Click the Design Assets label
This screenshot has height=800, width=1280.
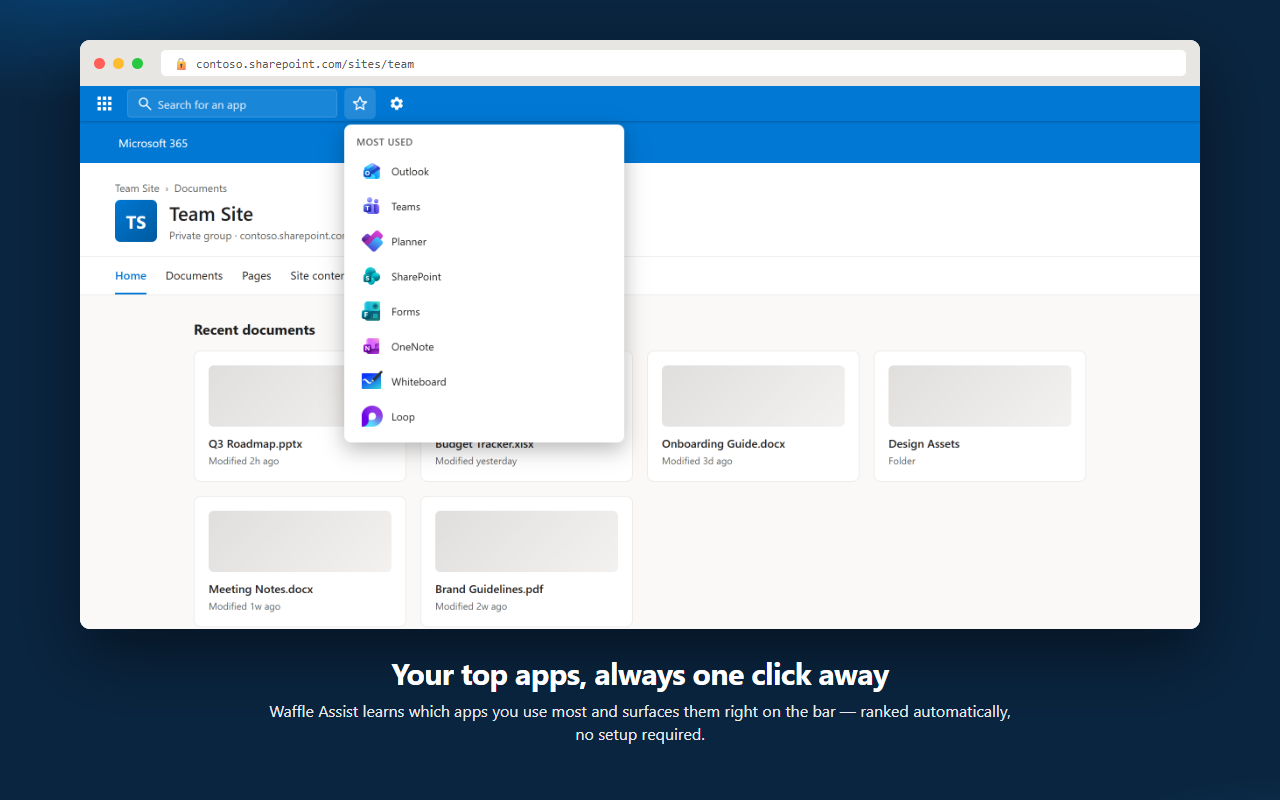(924, 444)
